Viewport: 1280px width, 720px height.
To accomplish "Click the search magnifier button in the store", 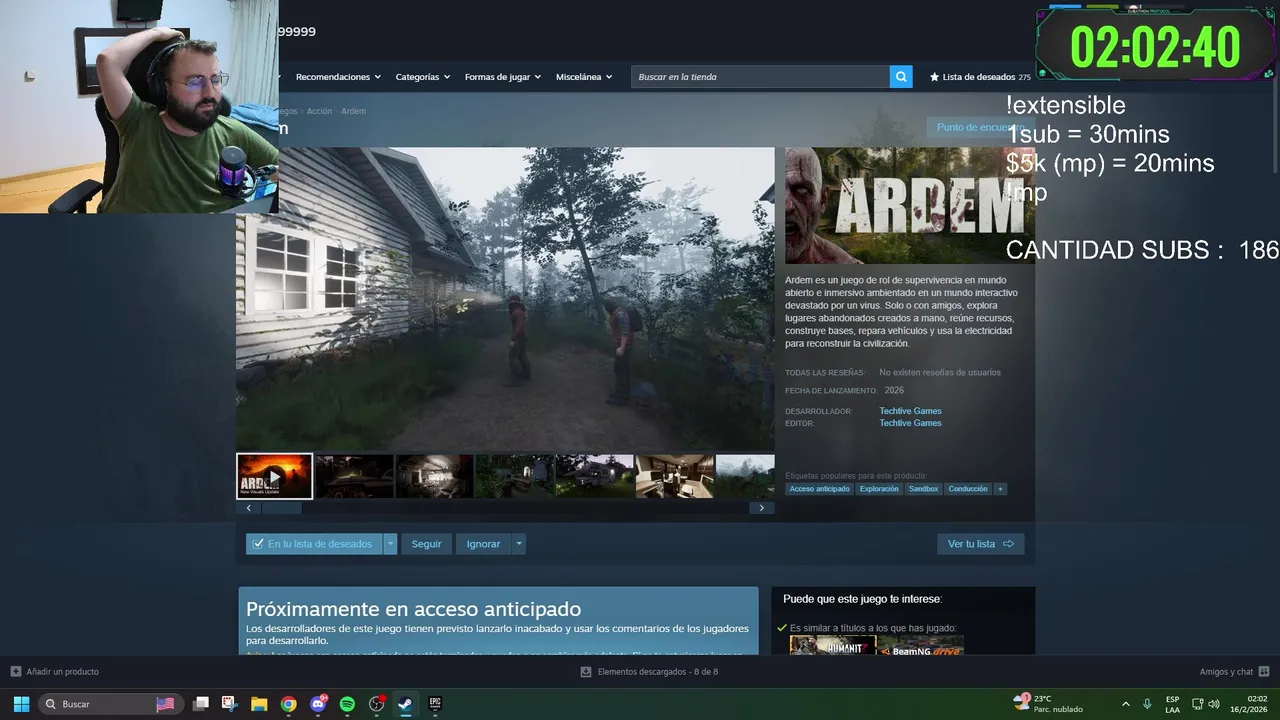I will tap(901, 76).
